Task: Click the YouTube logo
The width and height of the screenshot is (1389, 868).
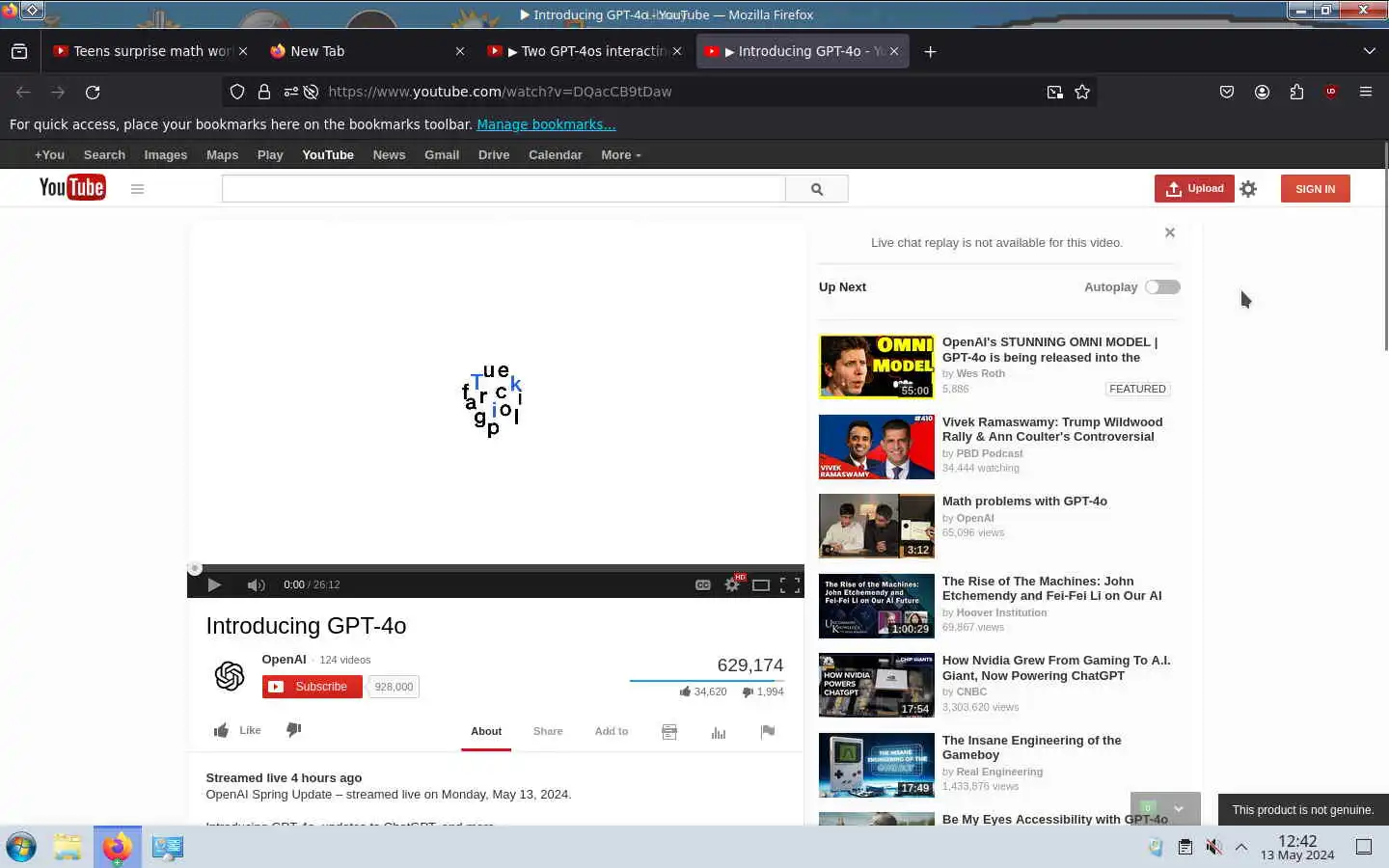Action: [x=72, y=187]
